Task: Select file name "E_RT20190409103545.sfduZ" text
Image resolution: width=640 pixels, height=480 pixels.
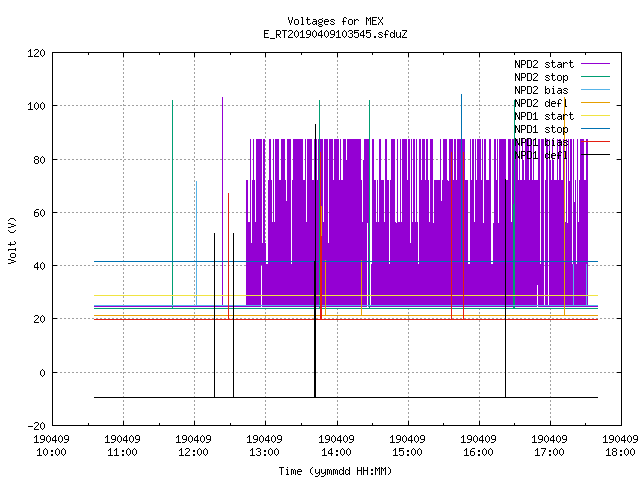Action: coord(335,34)
